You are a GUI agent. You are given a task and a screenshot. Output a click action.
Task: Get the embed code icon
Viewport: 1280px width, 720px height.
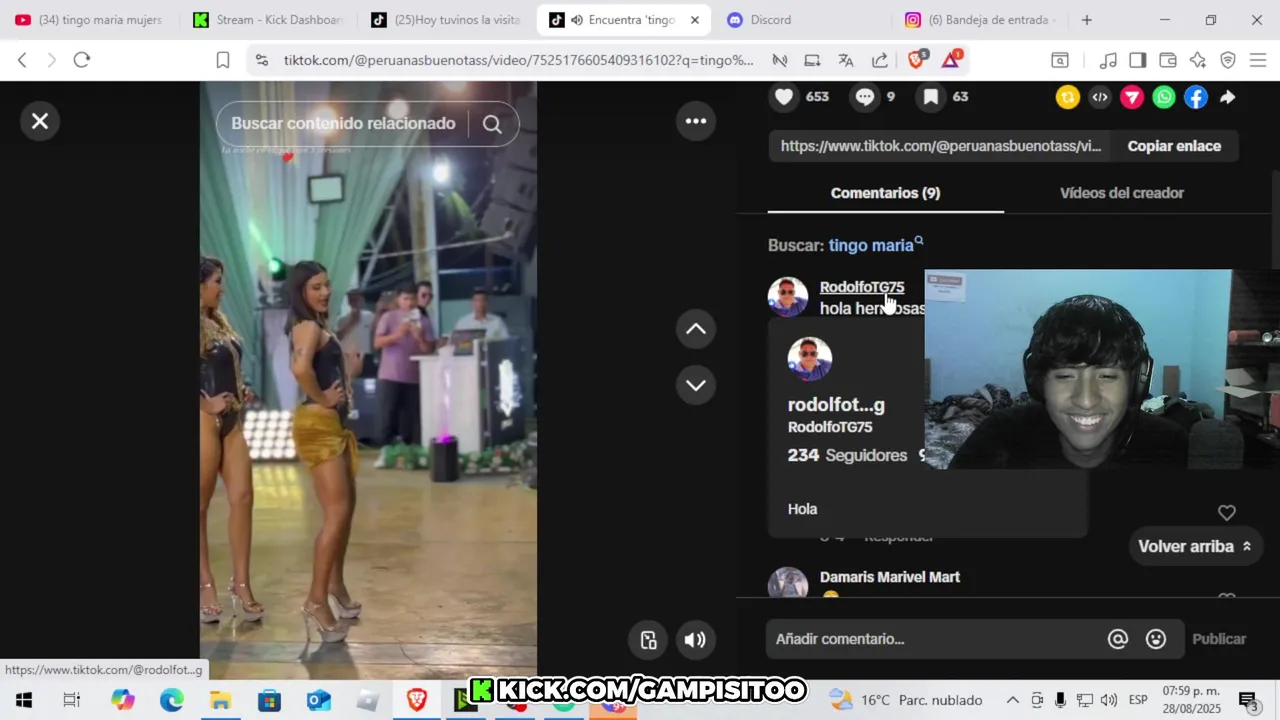coord(1100,97)
